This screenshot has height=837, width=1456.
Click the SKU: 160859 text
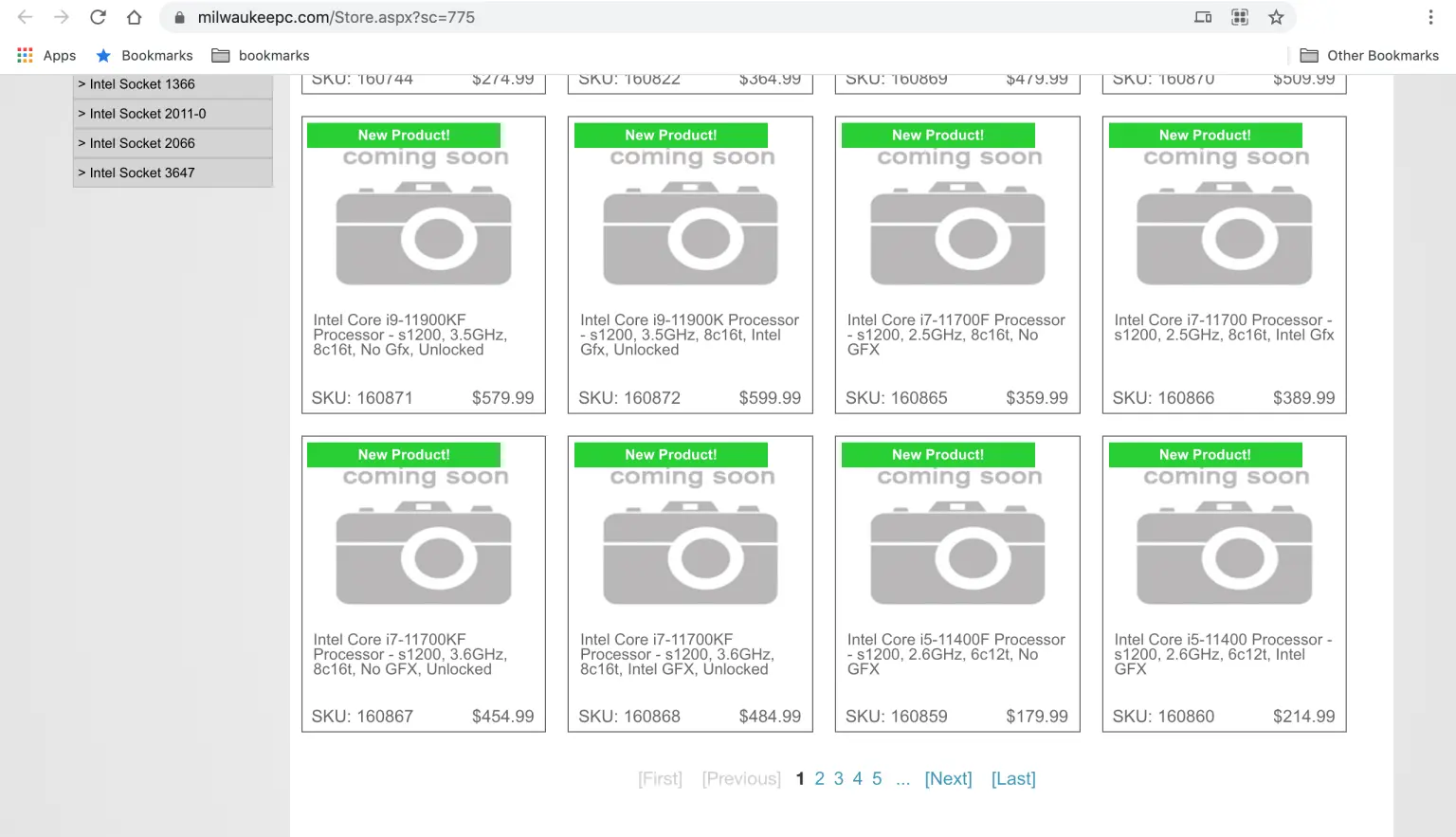897,717
